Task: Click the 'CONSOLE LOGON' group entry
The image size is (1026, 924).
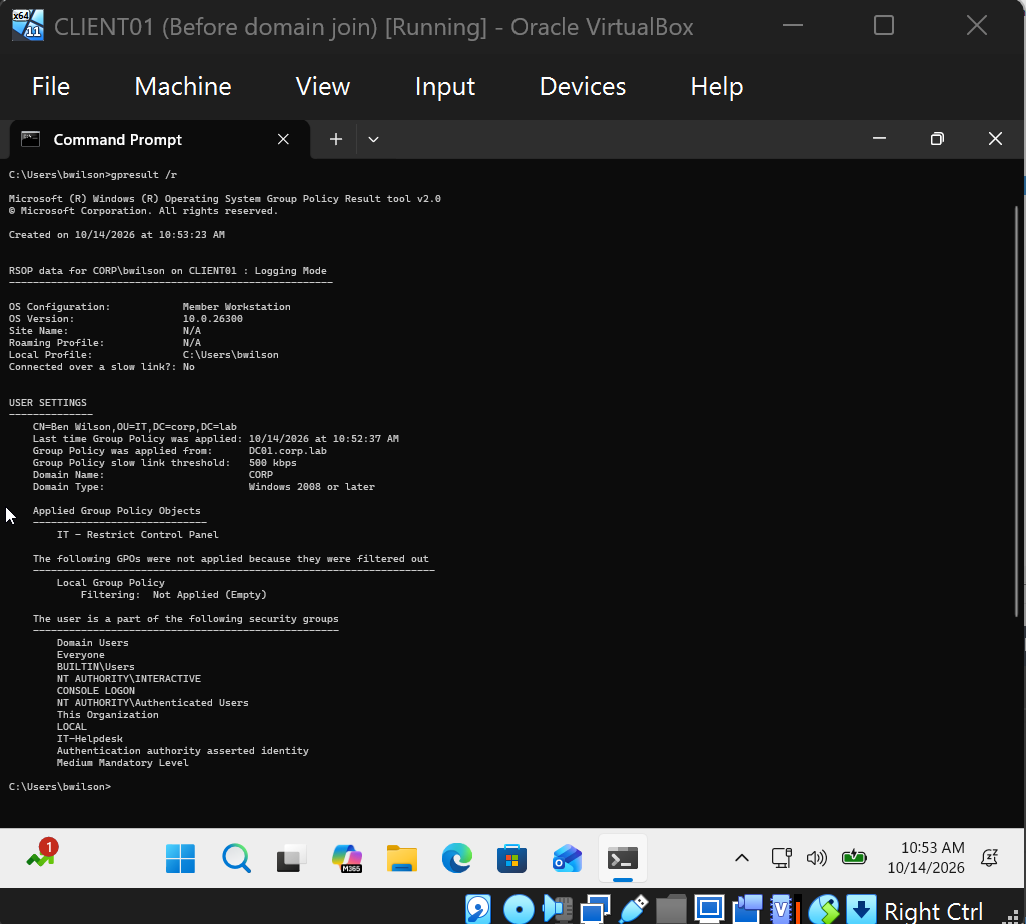Action: click(x=96, y=690)
